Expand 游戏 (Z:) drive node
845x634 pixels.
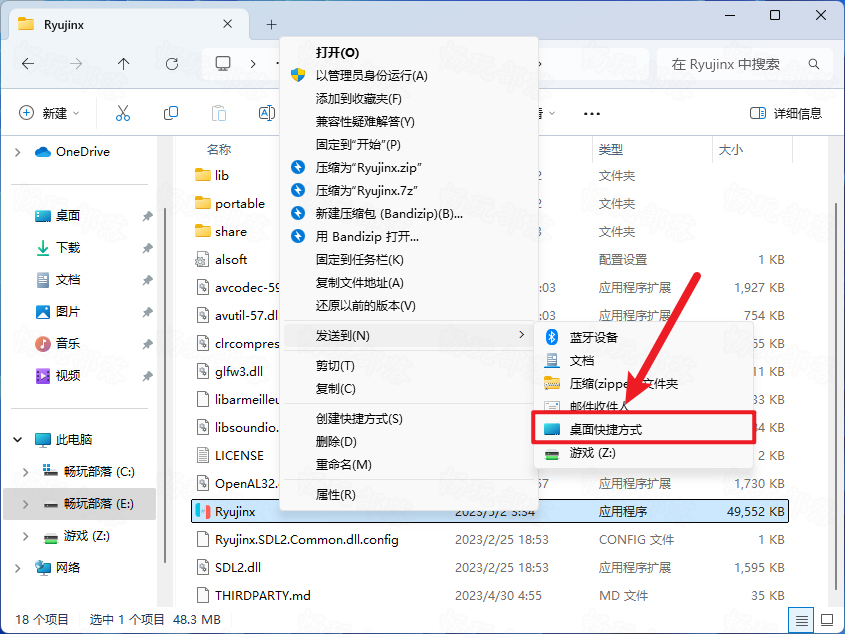click(x=25, y=536)
